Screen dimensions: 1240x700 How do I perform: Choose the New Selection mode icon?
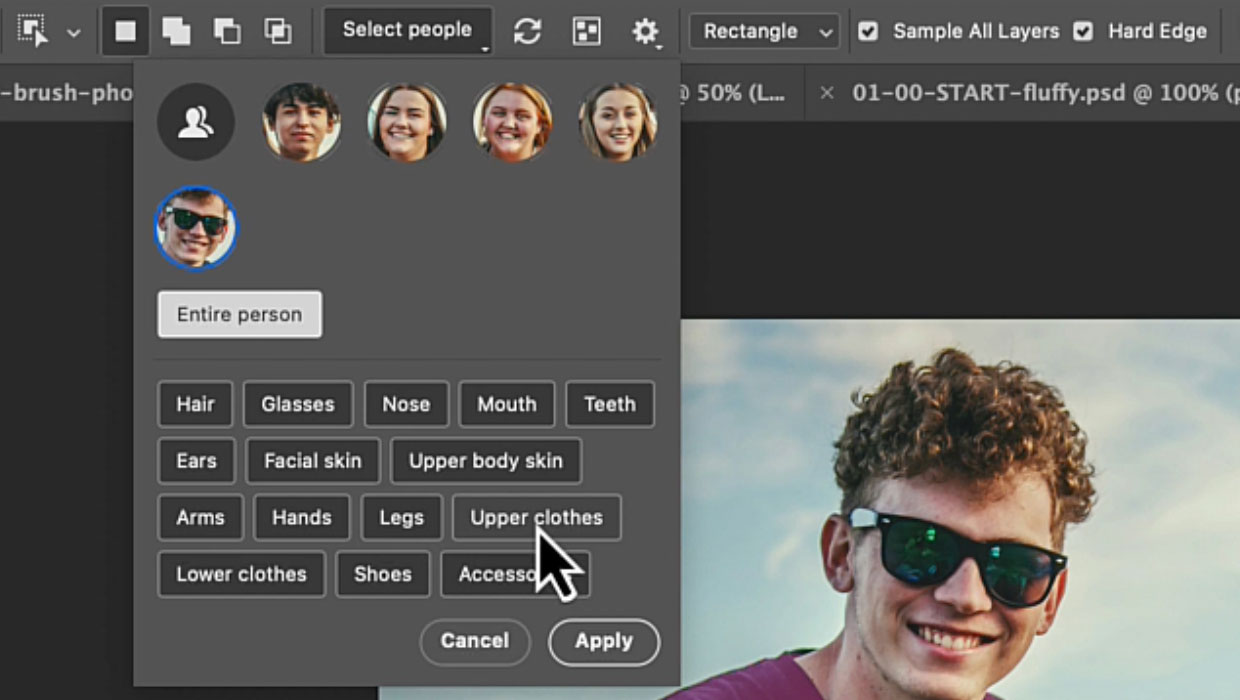pyautogui.click(x=125, y=31)
